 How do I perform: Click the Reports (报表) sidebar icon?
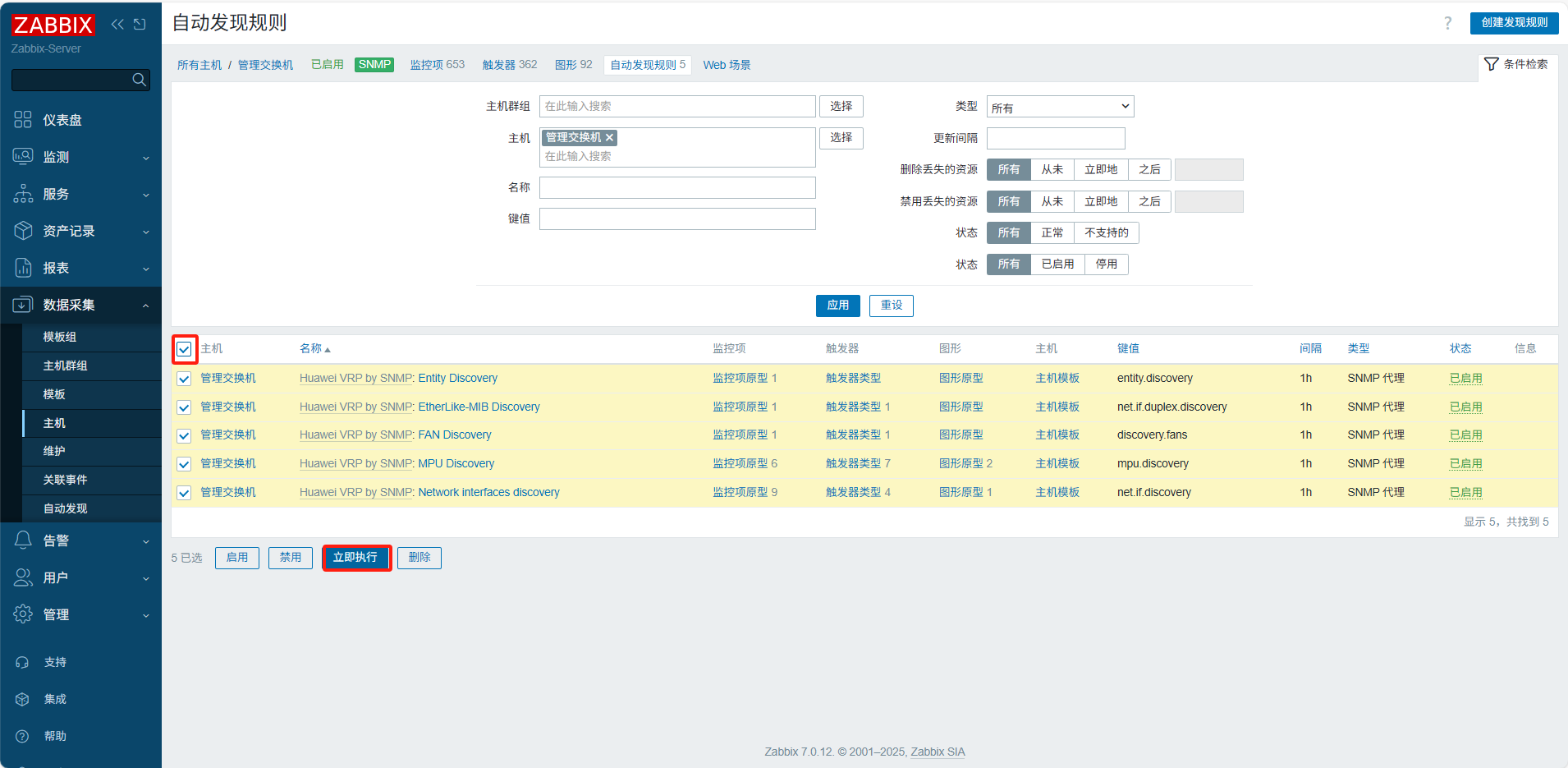23,268
